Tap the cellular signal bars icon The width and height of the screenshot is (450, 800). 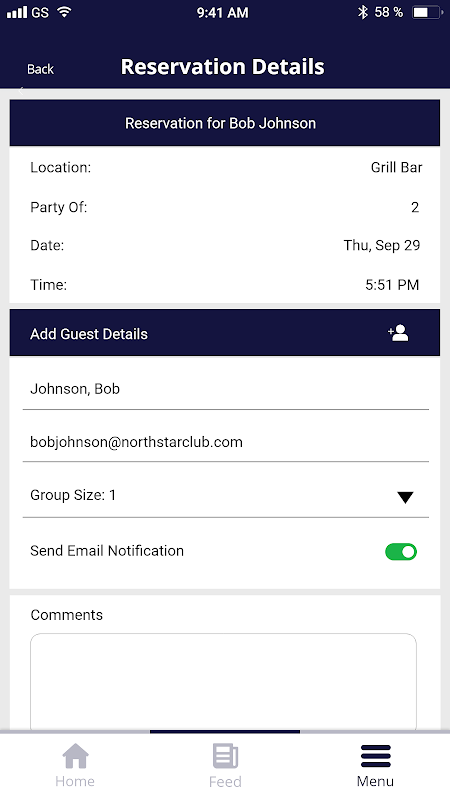coord(17,12)
